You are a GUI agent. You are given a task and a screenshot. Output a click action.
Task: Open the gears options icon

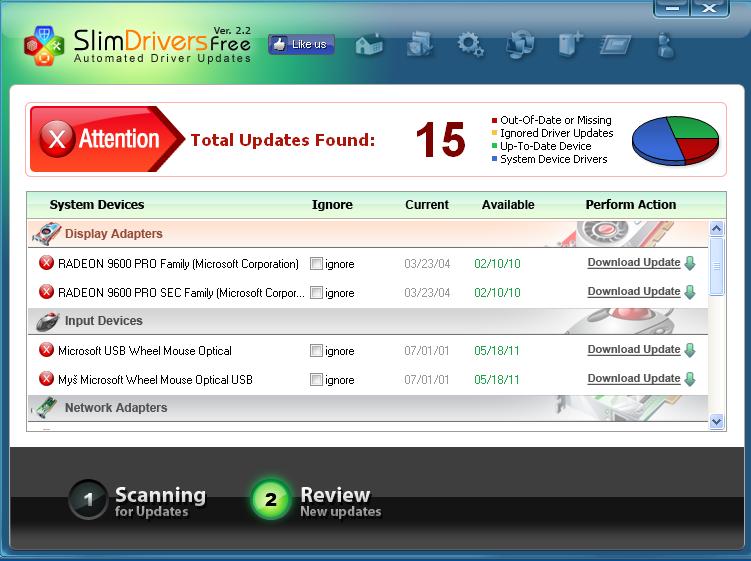coord(470,45)
